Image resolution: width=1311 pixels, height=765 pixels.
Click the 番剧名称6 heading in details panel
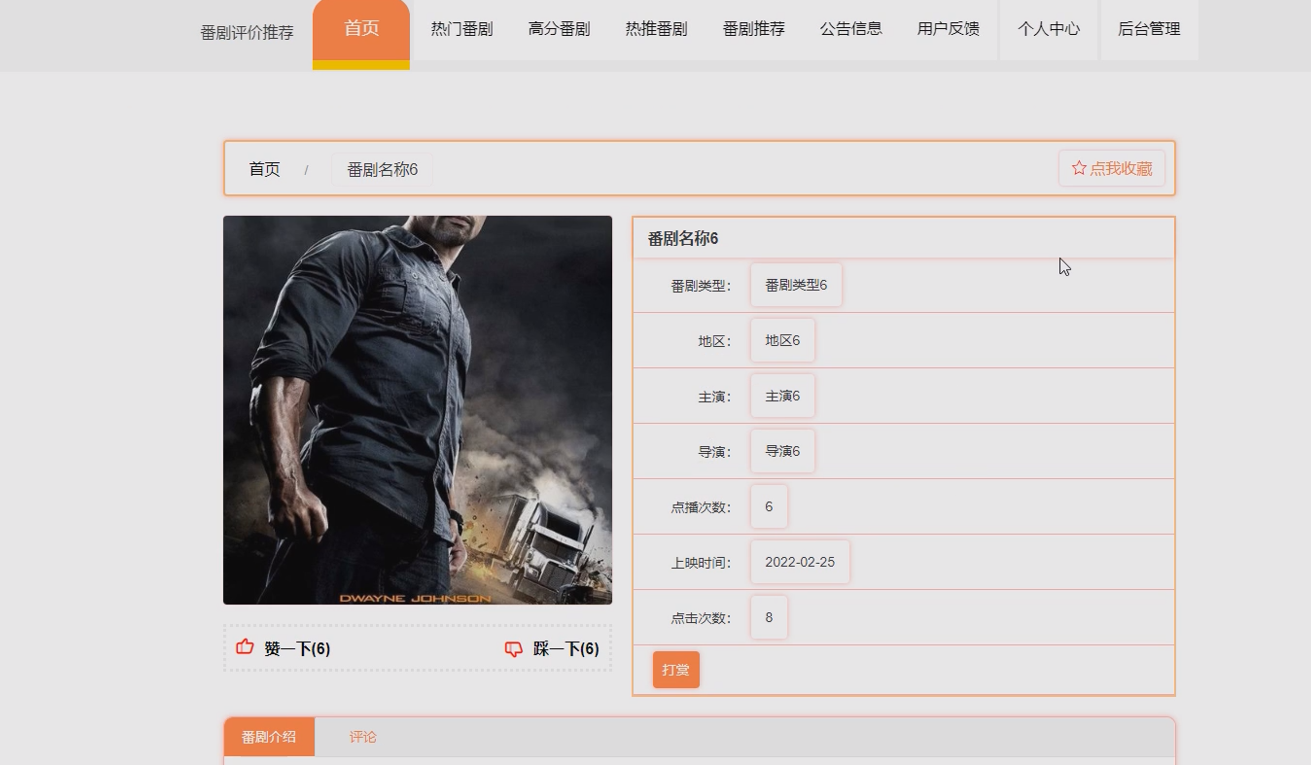pyautogui.click(x=683, y=238)
